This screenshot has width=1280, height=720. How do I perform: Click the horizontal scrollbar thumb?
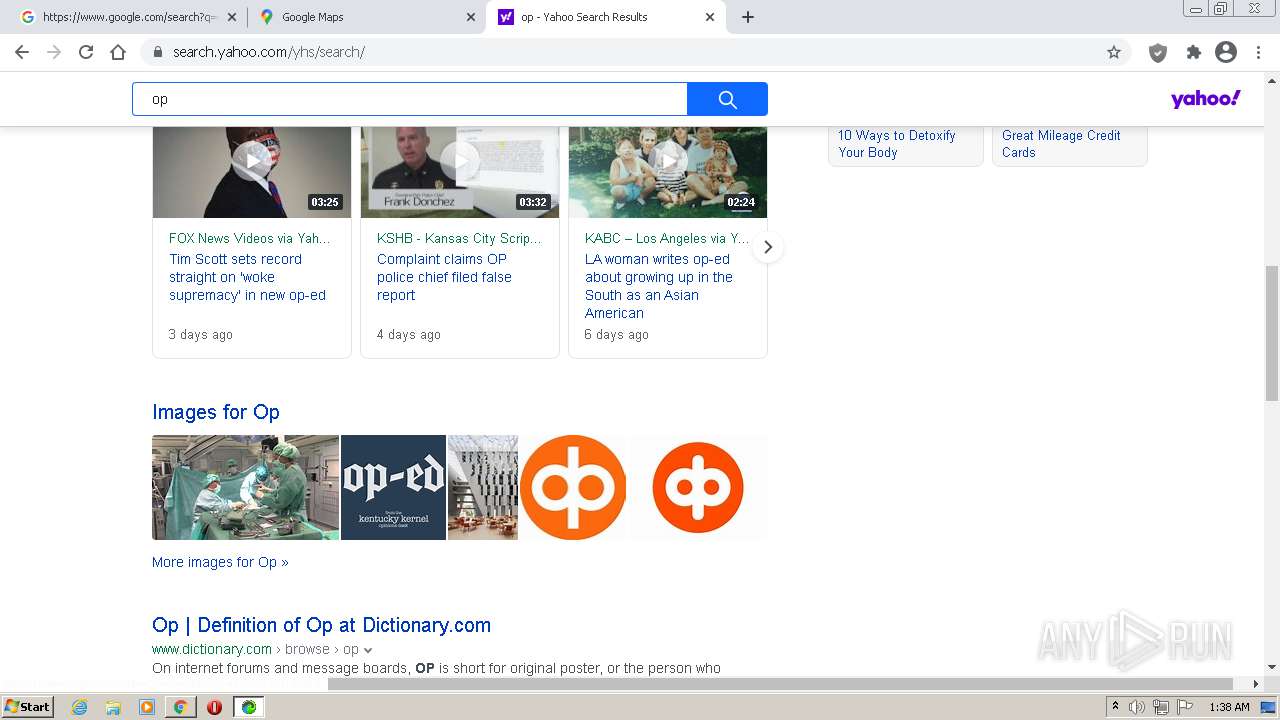tap(780, 684)
